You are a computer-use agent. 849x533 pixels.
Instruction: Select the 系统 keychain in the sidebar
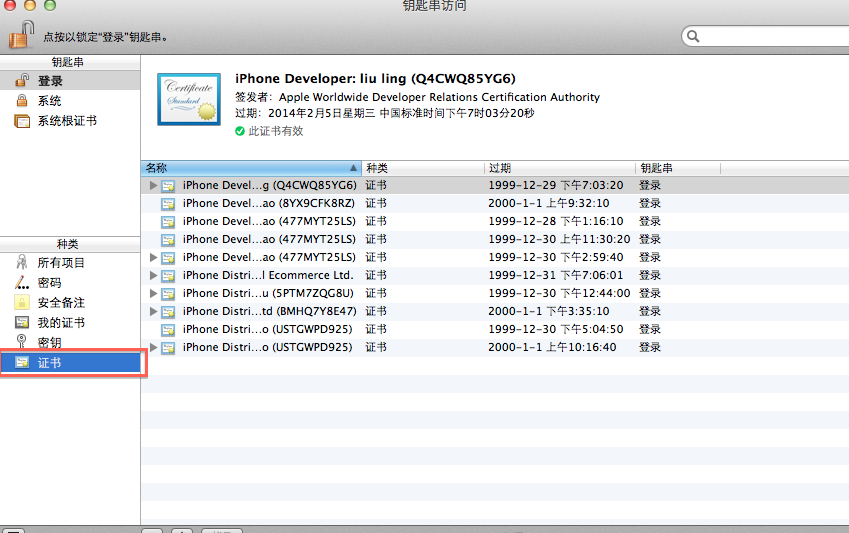click(70, 101)
